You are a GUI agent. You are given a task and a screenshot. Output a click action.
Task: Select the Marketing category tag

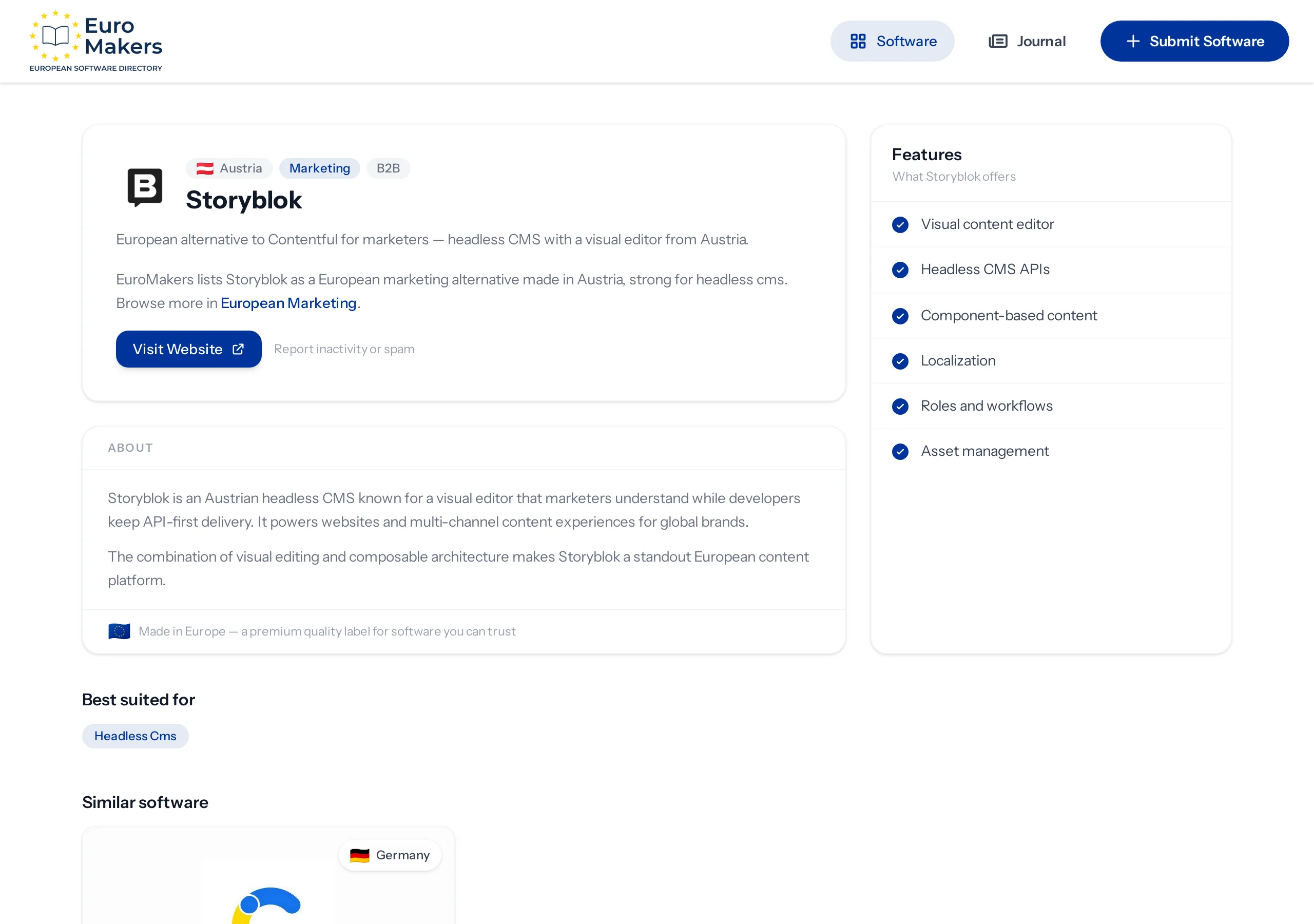319,168
